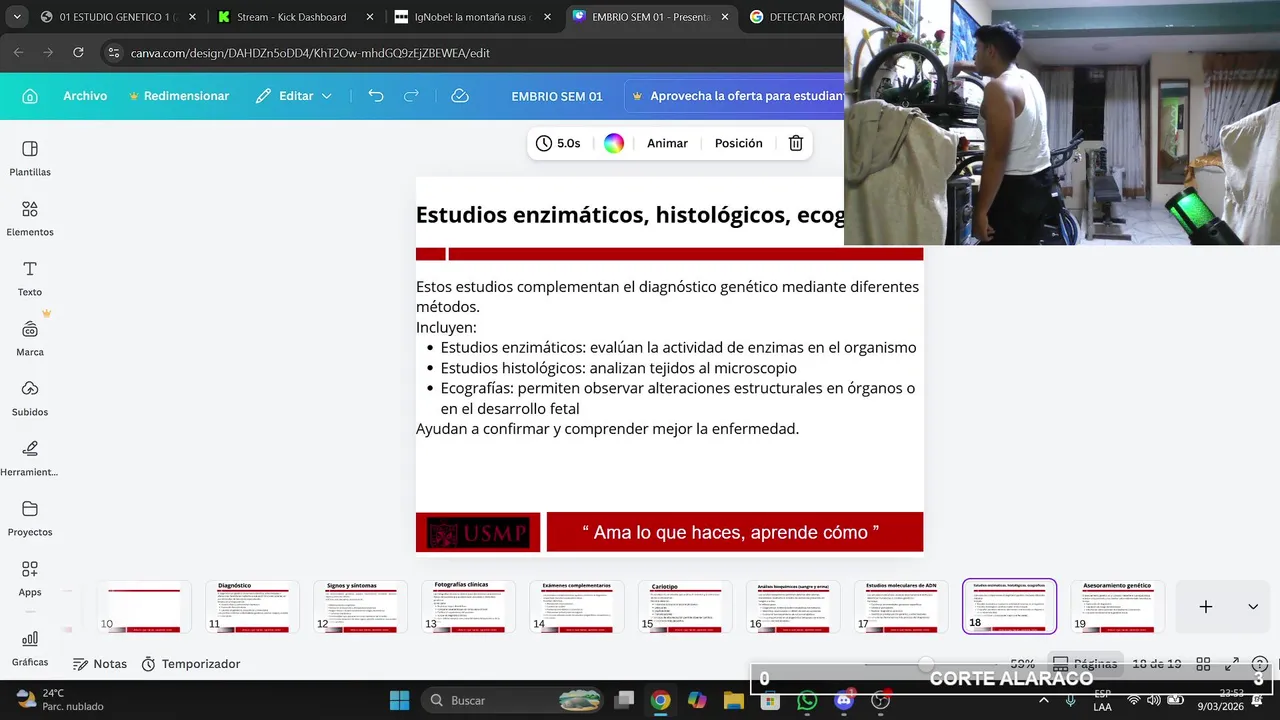Viewport: 1280px width, 720px height.
Task: Click the canva.com address bar URL
Action: (310, 53)
